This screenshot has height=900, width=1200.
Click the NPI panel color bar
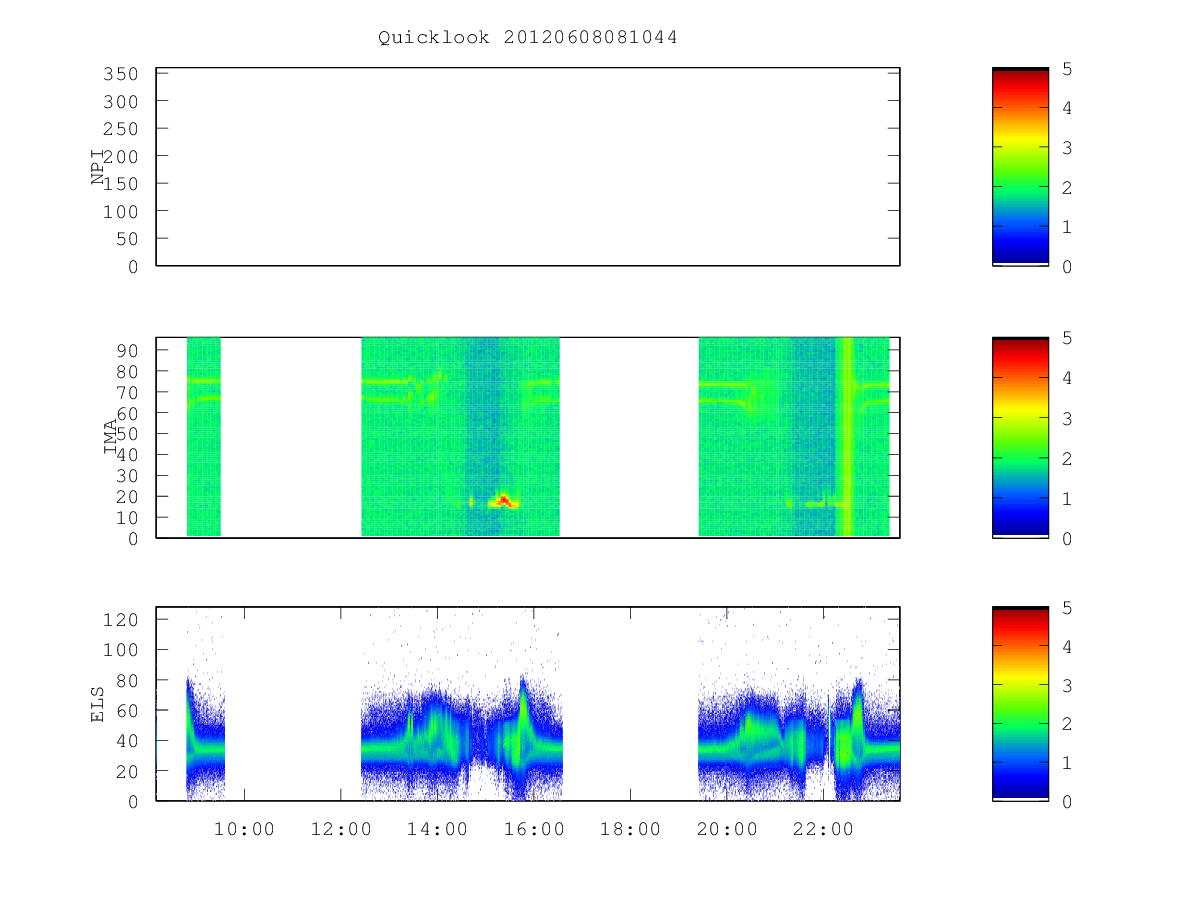[1020, 167]
